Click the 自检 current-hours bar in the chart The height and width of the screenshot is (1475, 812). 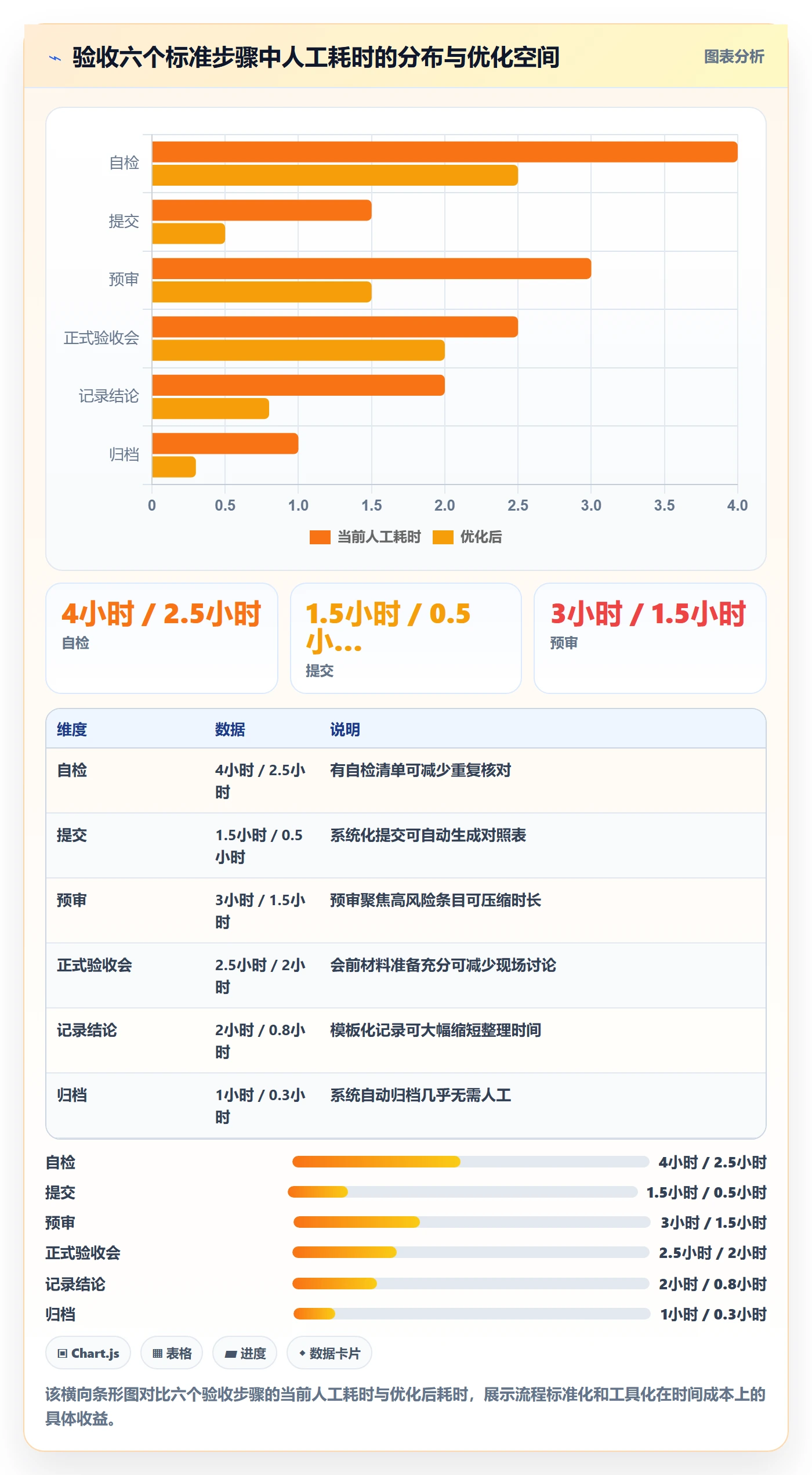pyautogui.click(x=445, y=152)
